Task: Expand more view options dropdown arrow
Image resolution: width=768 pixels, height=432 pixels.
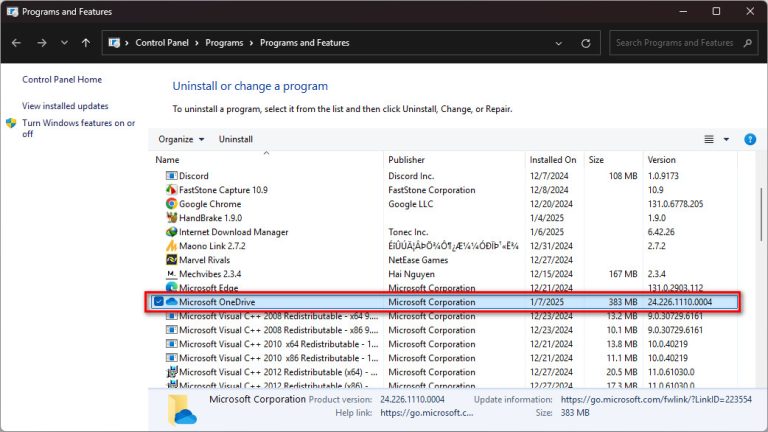Action: 726,140
